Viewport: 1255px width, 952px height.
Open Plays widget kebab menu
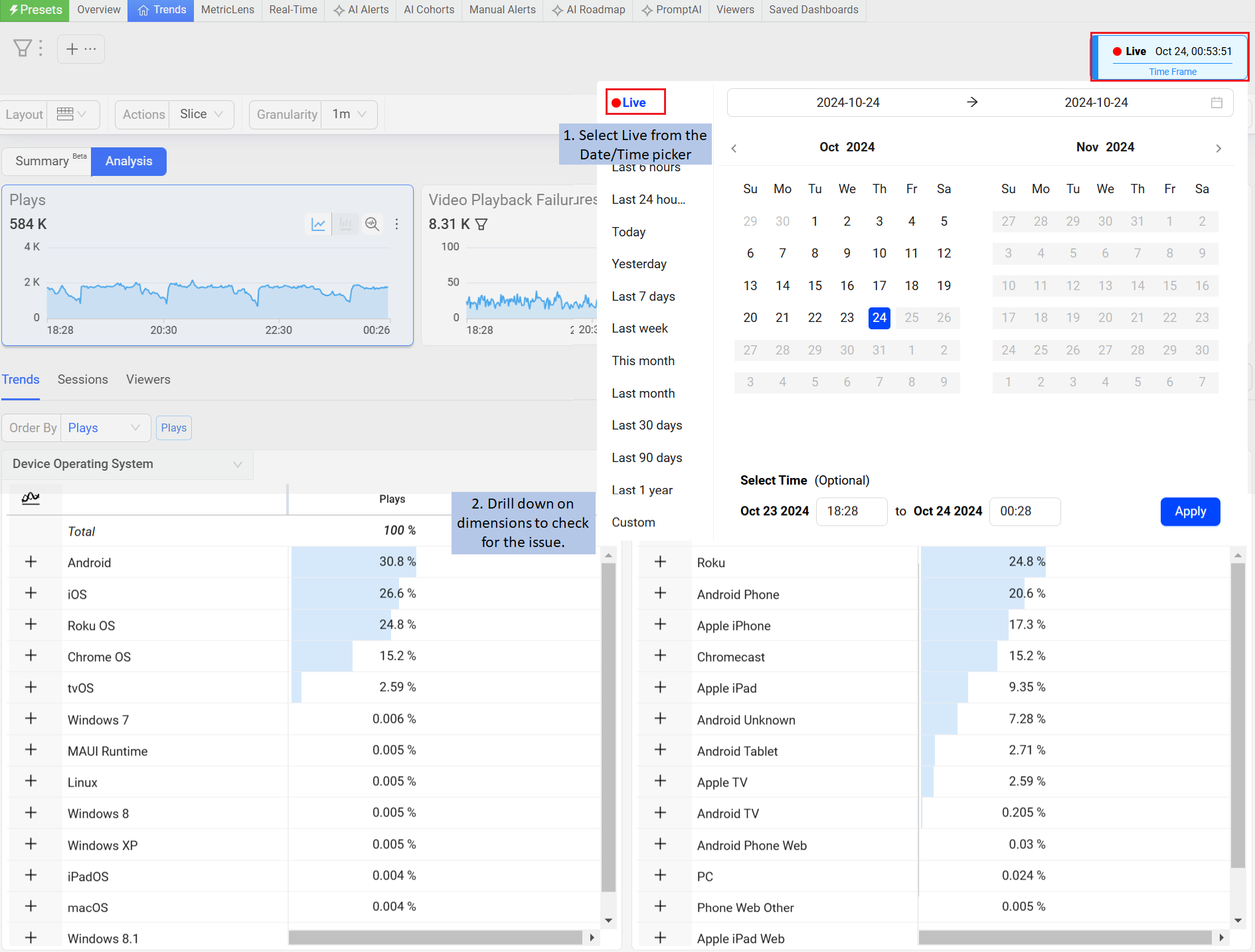[397, 224]
